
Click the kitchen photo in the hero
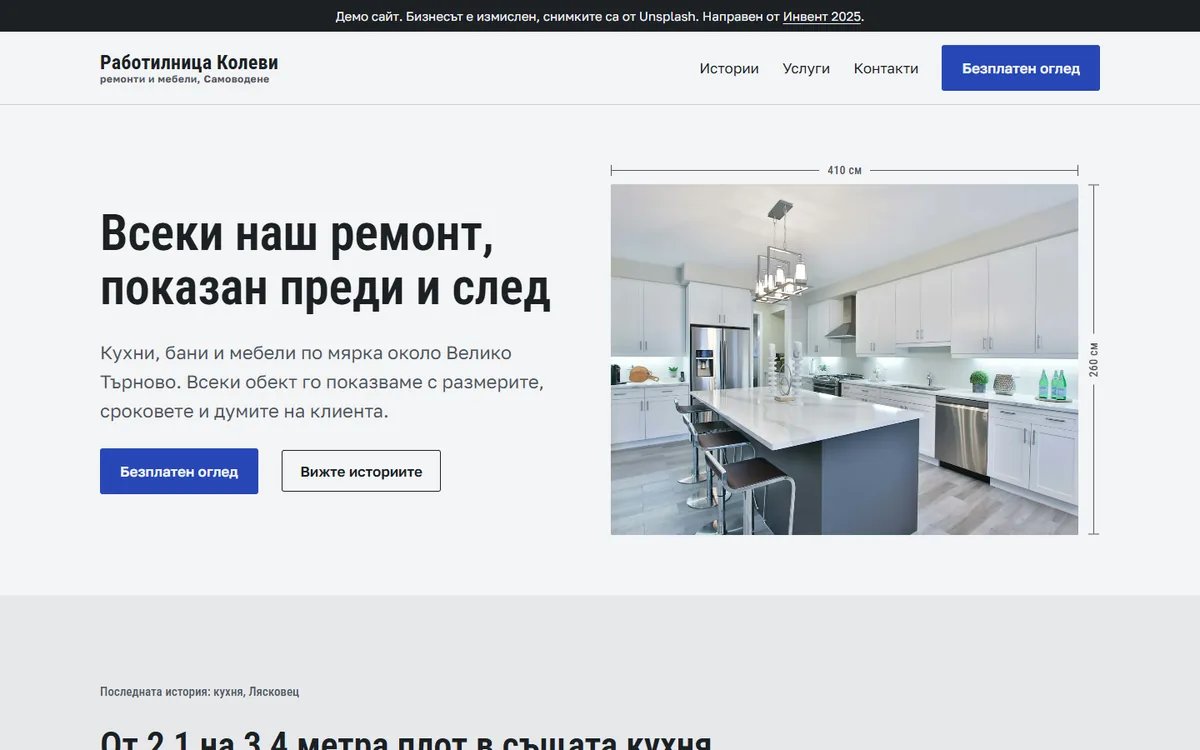point(845,360)
